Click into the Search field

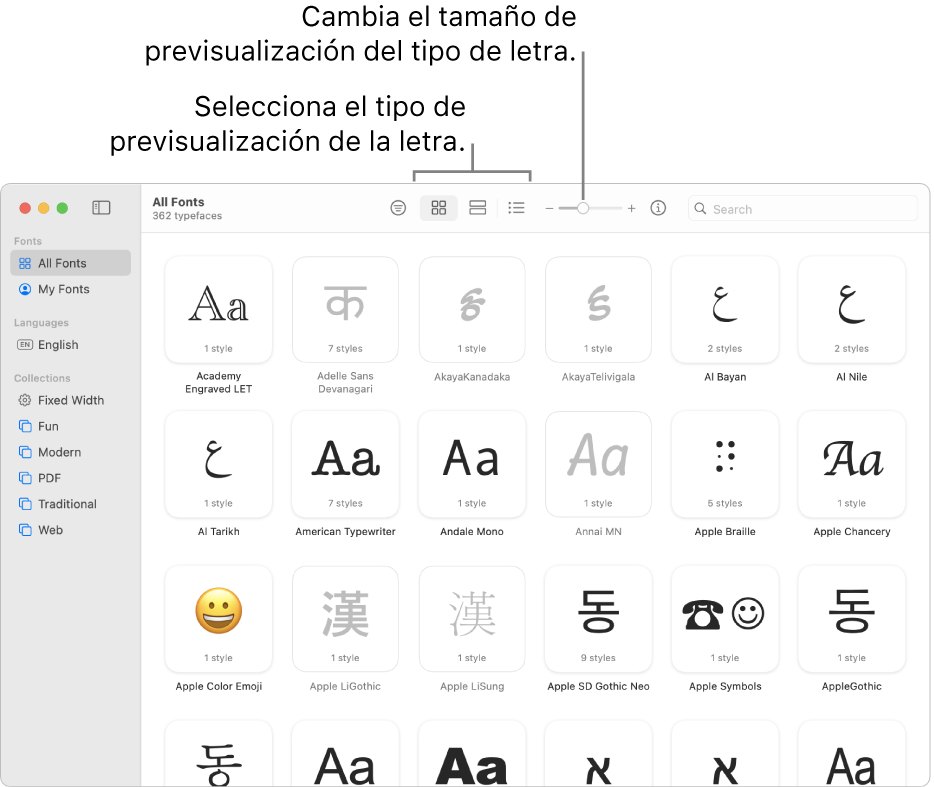coord(802,209)
